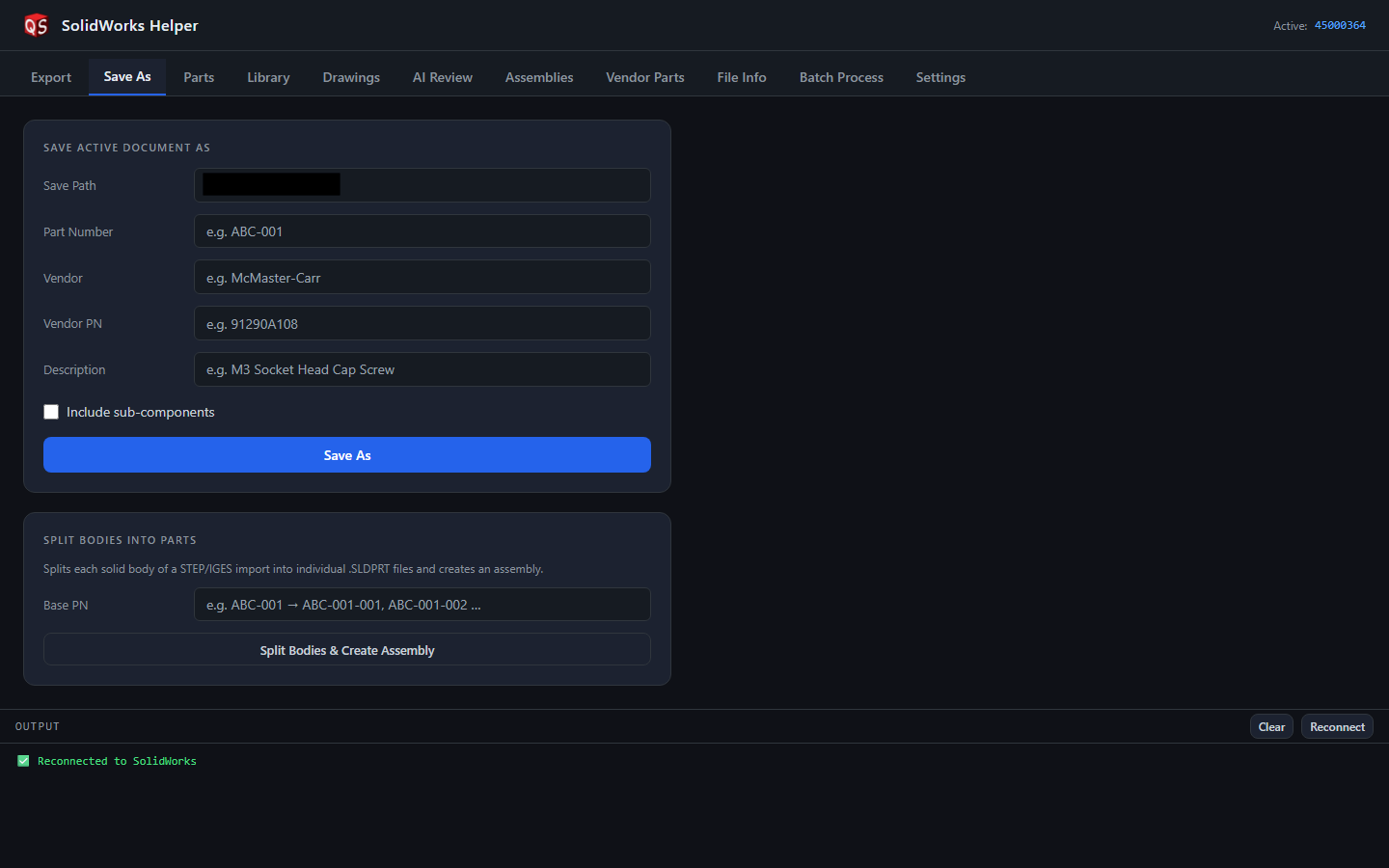Click the active document number 45000364
1389x868 pixels.
(1340, 25)
